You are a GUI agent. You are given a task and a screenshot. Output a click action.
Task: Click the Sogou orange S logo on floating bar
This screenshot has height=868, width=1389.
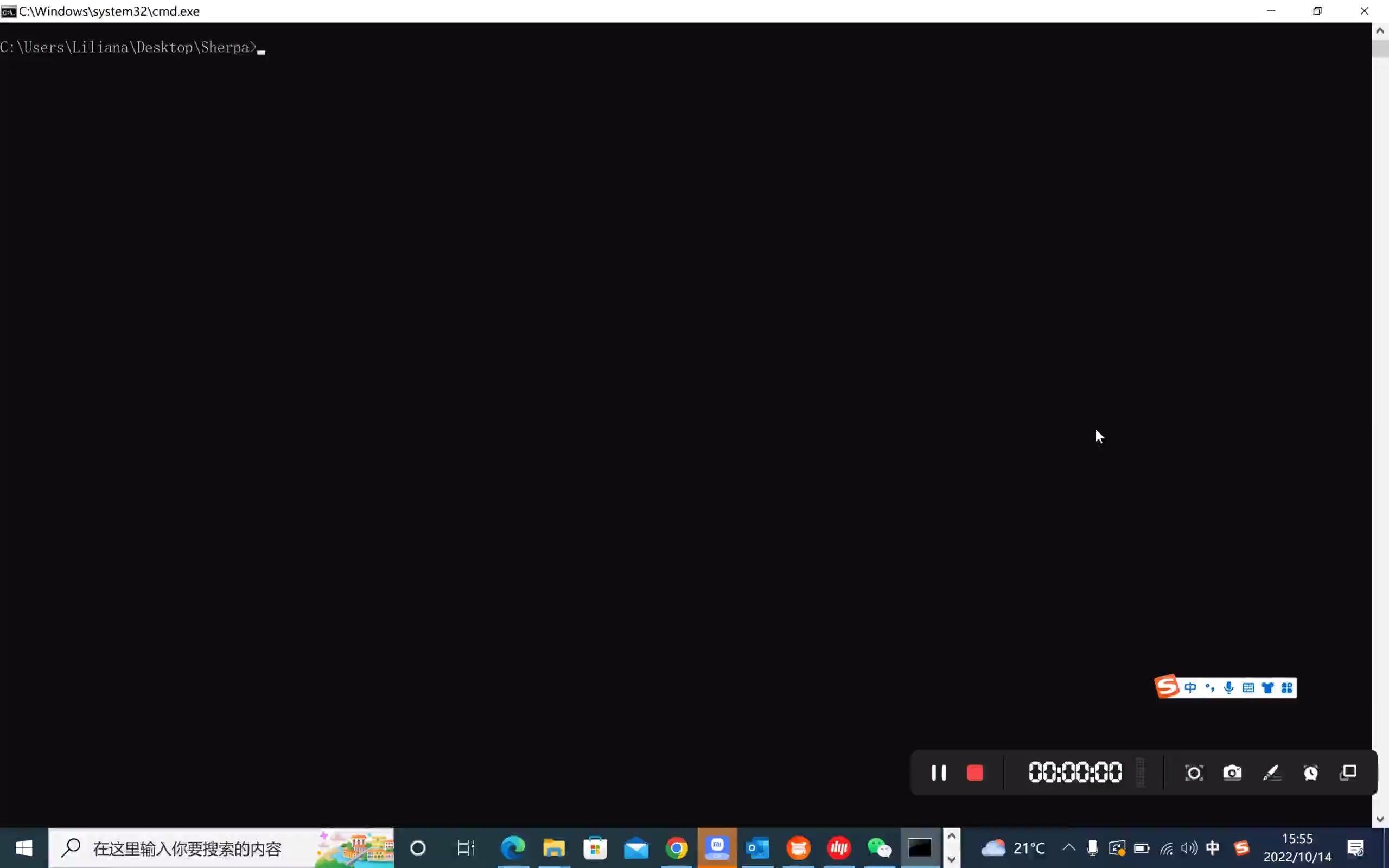coord(1167,687)
